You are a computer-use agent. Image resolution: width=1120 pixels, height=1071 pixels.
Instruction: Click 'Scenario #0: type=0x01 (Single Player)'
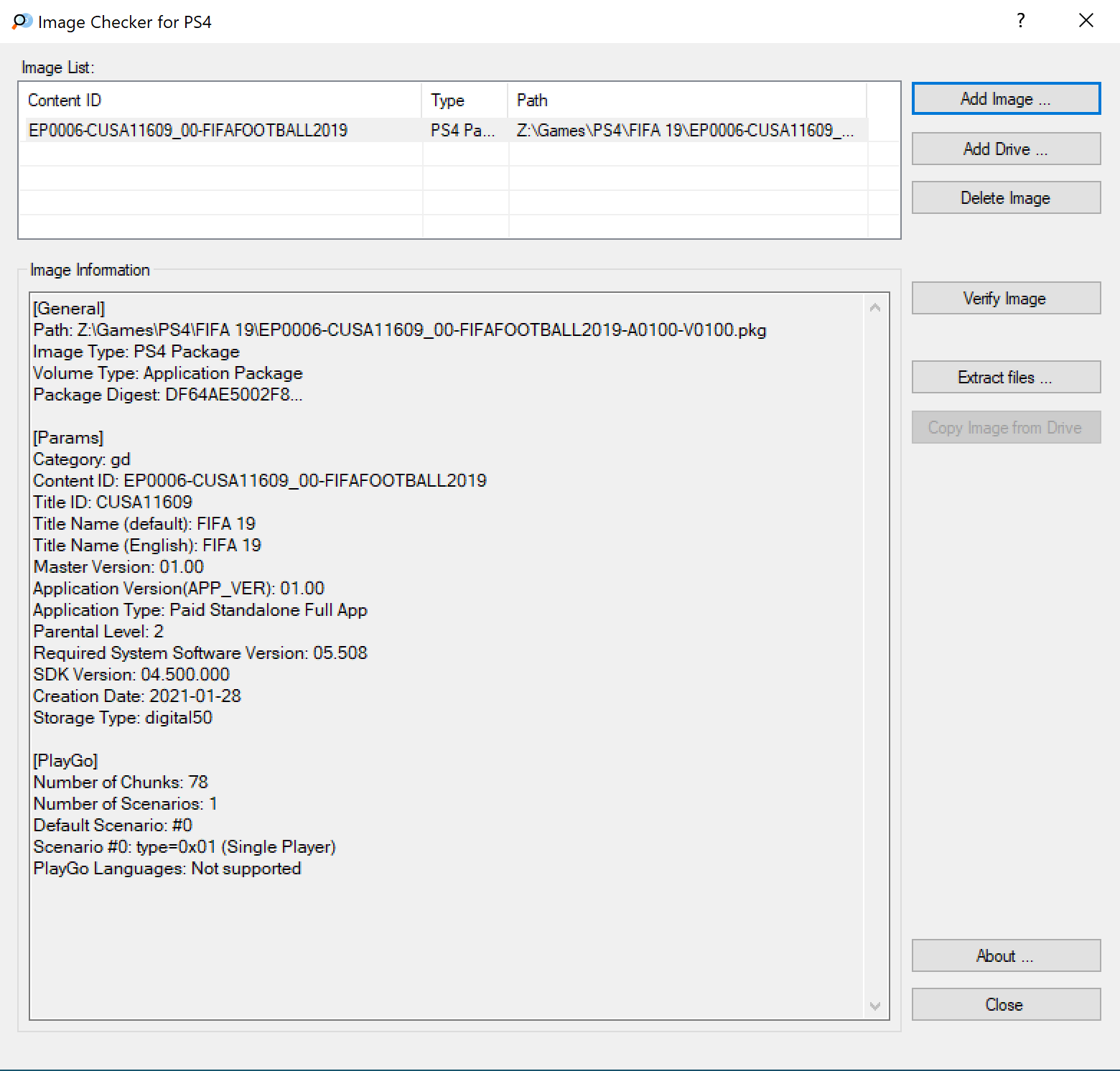[x=185, y=847]
